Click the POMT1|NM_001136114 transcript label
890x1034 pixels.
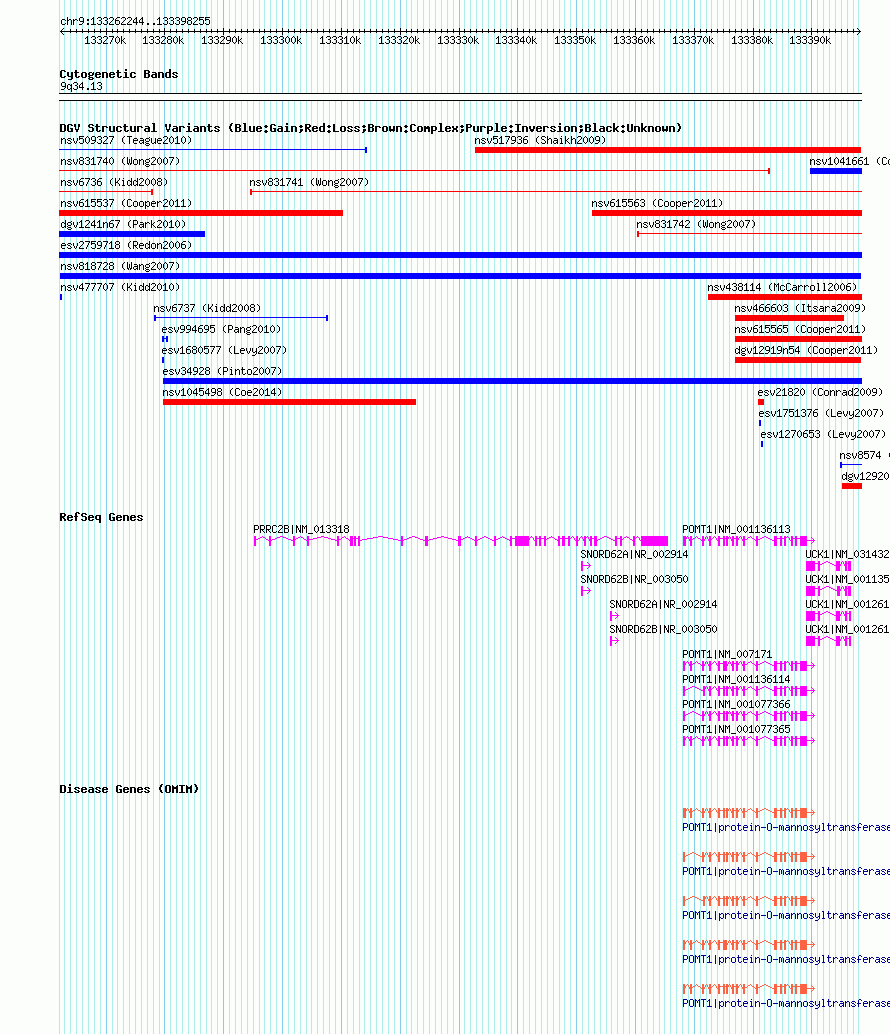pyautogui.click(x=736, y=680)
